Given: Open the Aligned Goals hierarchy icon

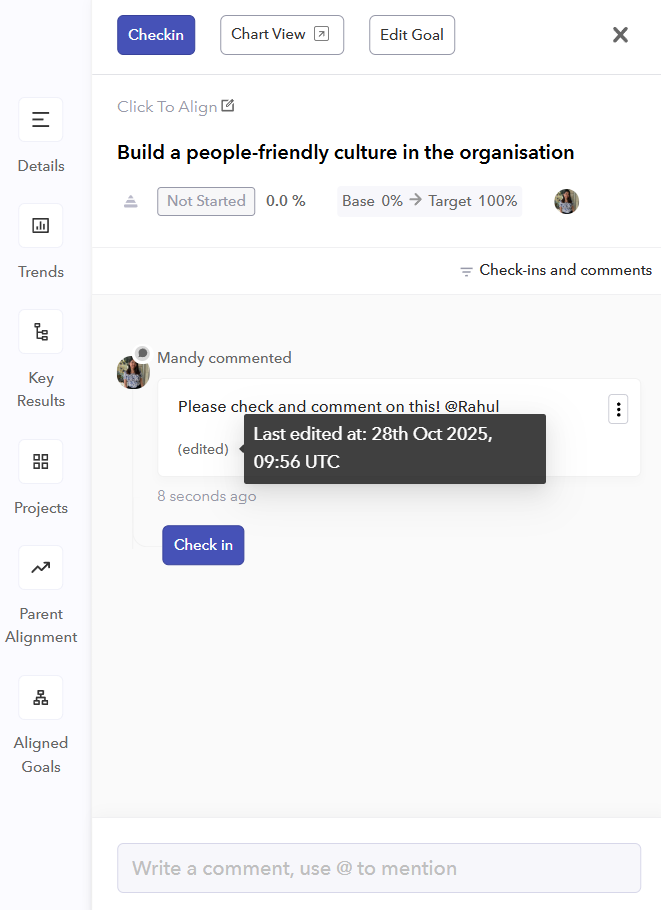Looking at the screenshot, I should click(x=41, y=698).
